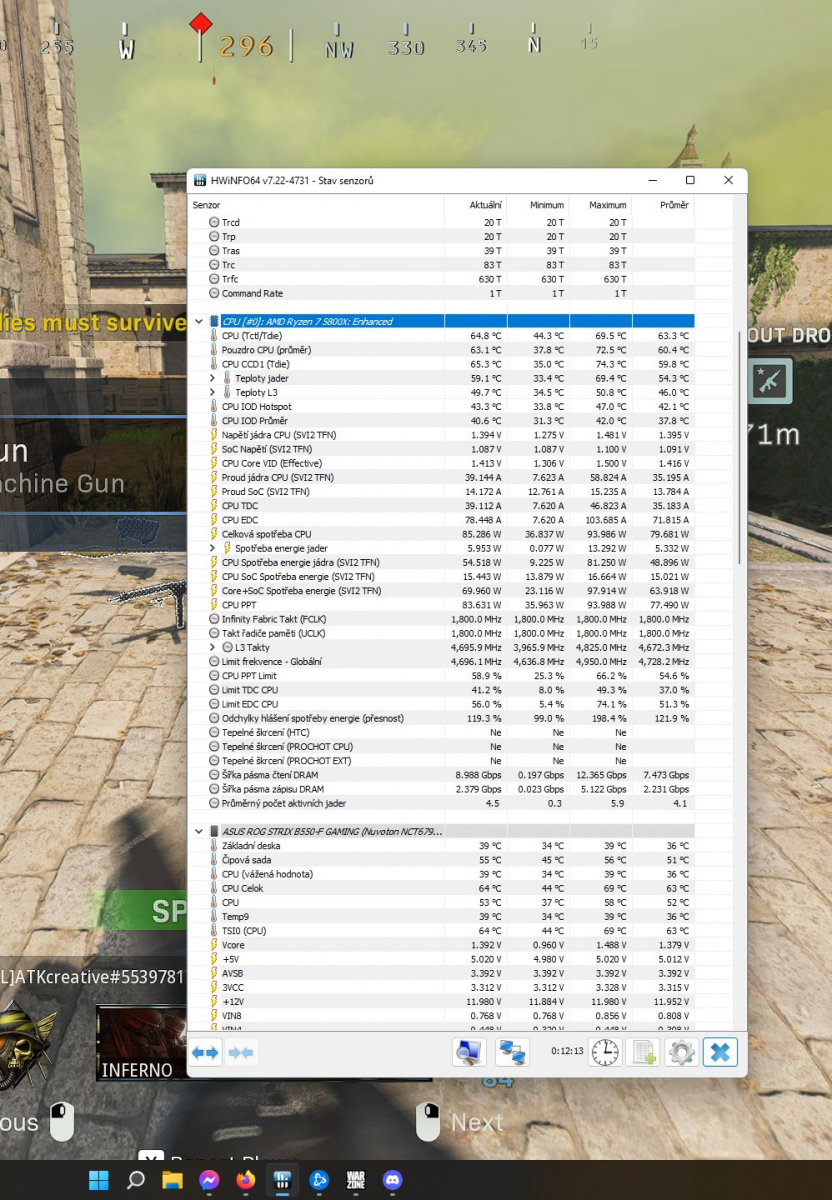Viewport: 832px width, 1200px height.
Task: Open sensor settings gear icon
Action: 681,1053
